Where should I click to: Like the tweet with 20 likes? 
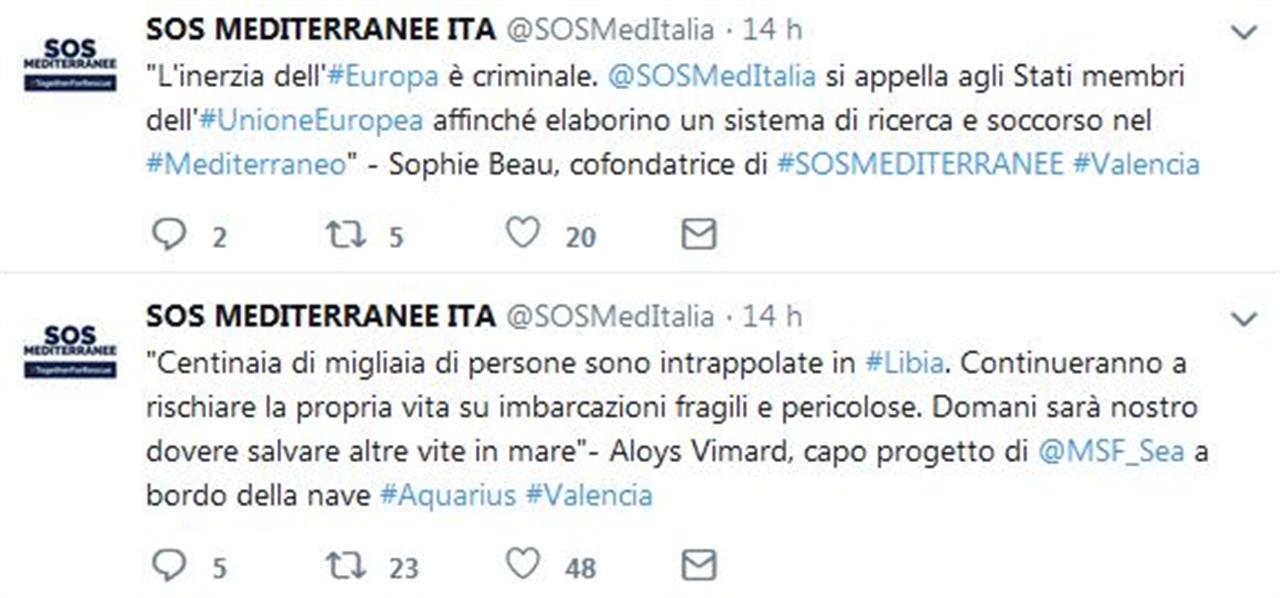pyautogui.click(x=522, y=233)
